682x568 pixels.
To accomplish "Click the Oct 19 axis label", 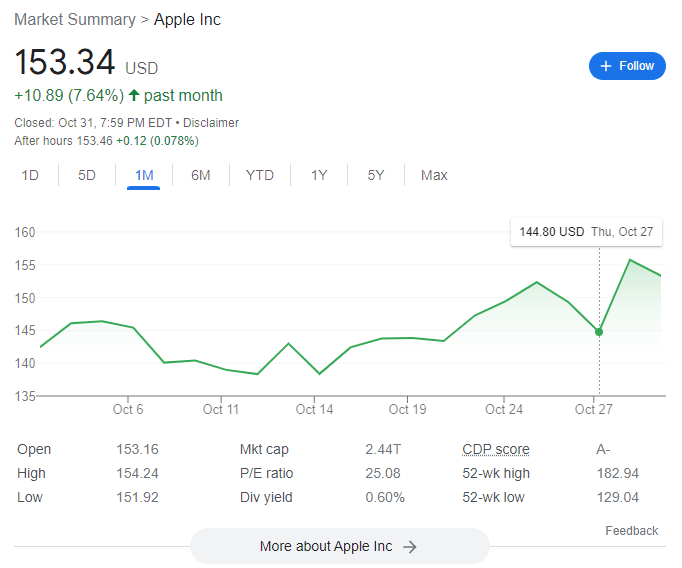I will (408, 409).
